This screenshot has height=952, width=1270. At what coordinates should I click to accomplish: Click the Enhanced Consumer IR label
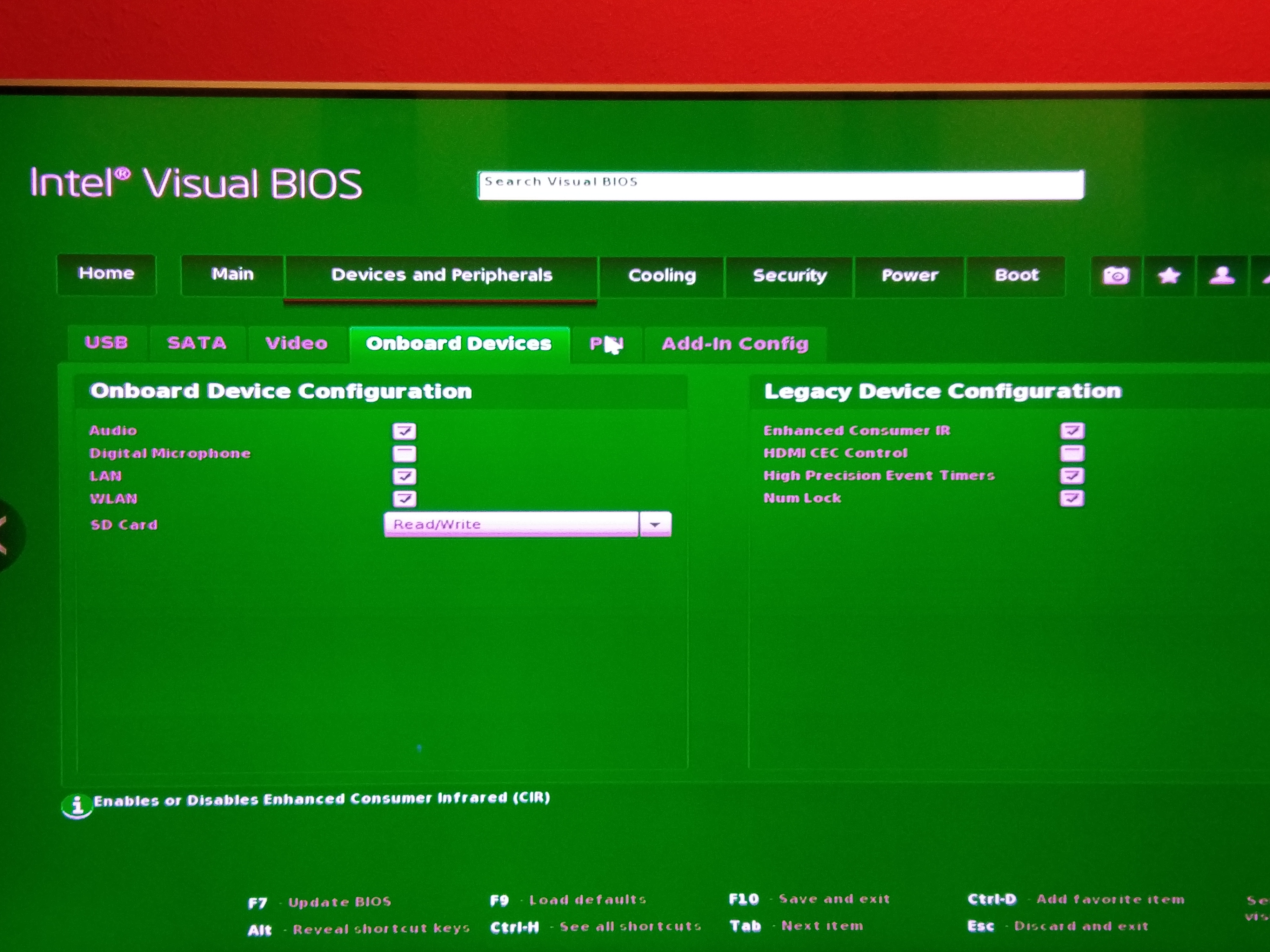coord(857,431)
